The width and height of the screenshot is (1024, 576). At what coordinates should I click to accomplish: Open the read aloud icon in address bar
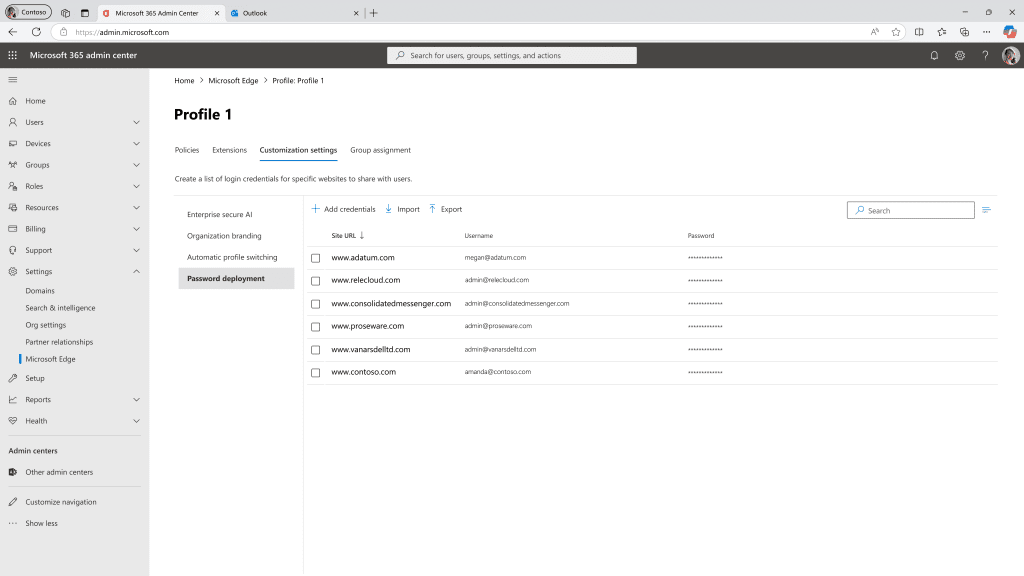click(x=874, y=32)
